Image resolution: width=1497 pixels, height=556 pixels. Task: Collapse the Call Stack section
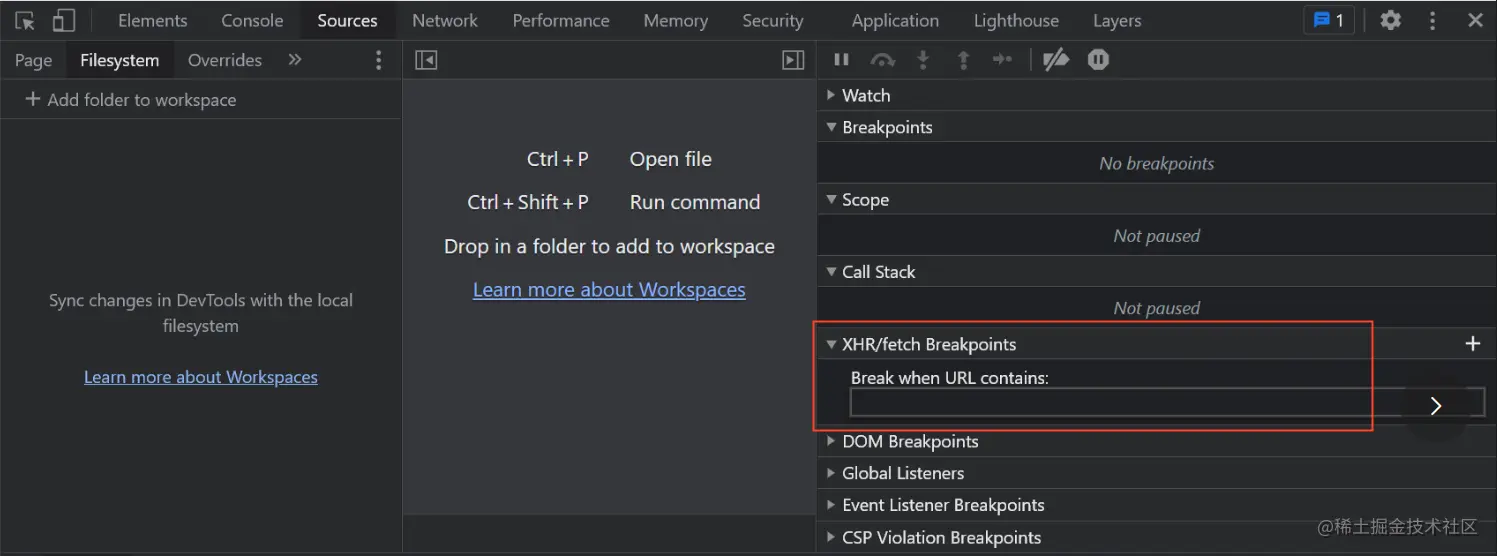click(x=877, y=272)
